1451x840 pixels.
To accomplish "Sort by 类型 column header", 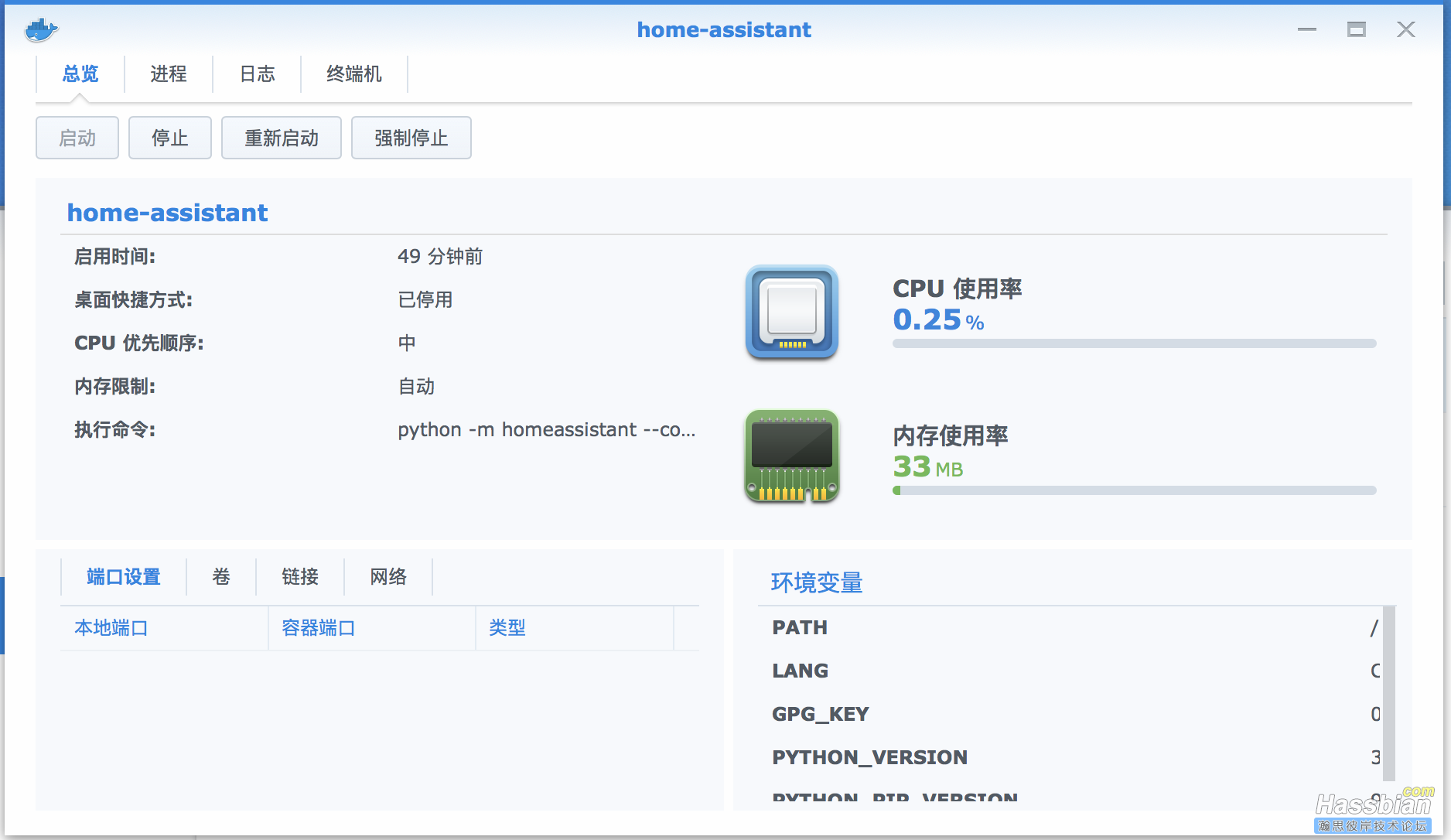I will [x=574, y=628].
